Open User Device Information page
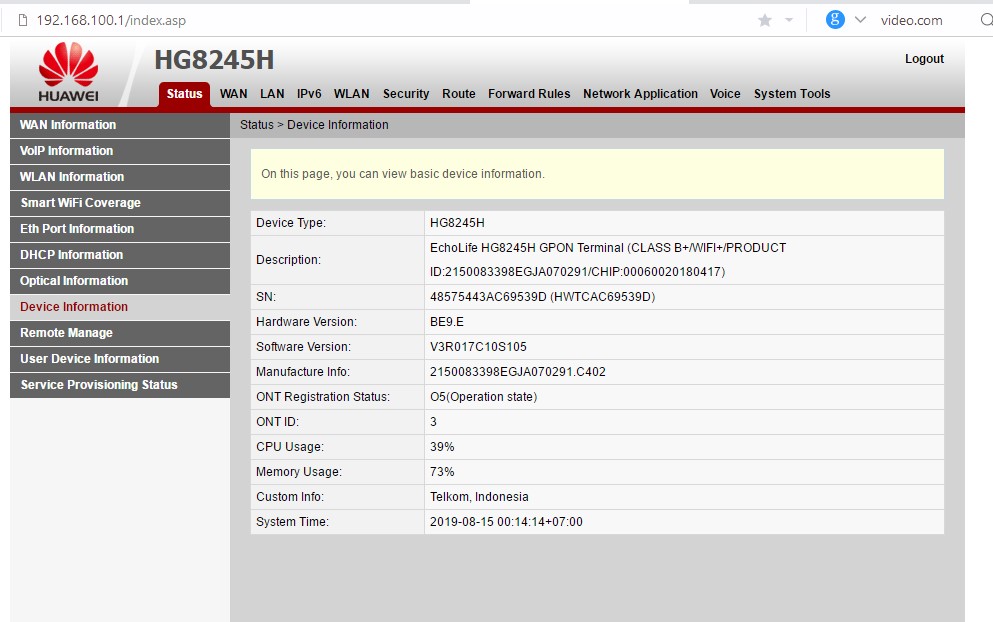993x622 pixels. [x=120, y=359]
